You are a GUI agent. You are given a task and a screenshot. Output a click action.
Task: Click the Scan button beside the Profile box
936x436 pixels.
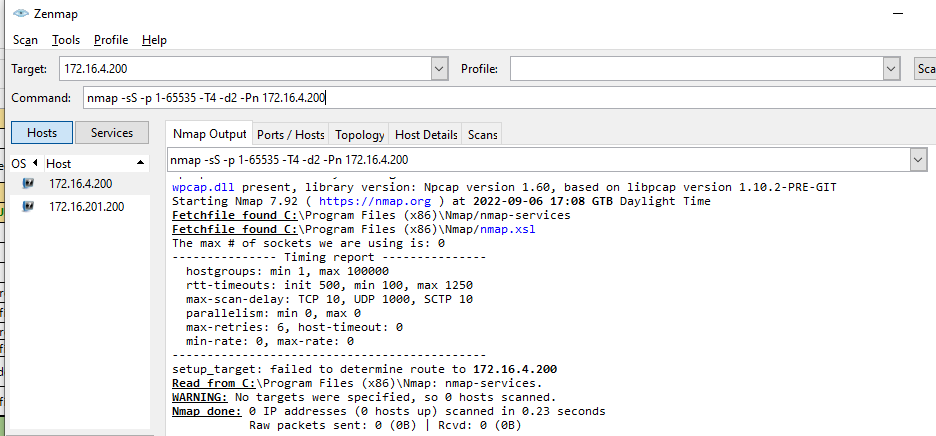[x=925, y=69]
